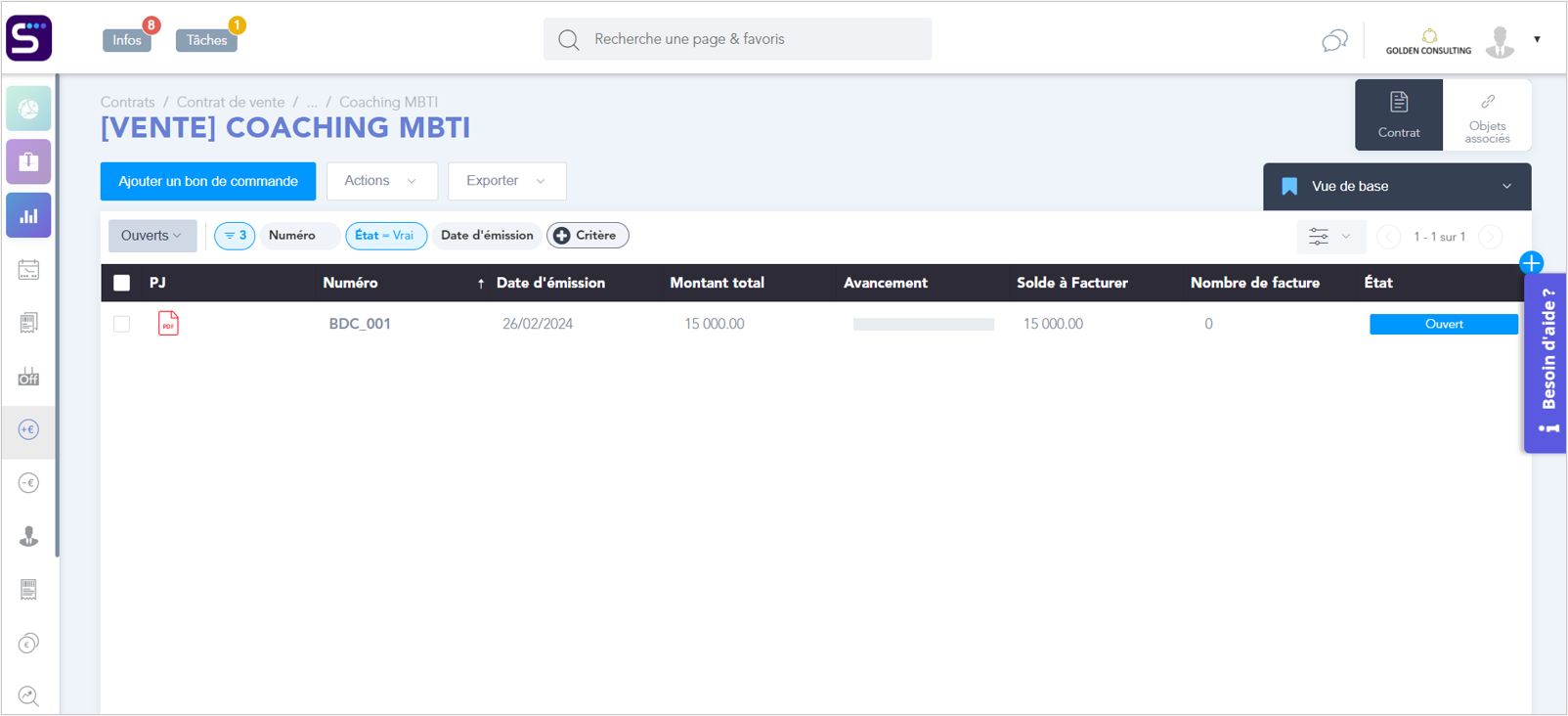Go to next page arrow

tap(1490, 237)
